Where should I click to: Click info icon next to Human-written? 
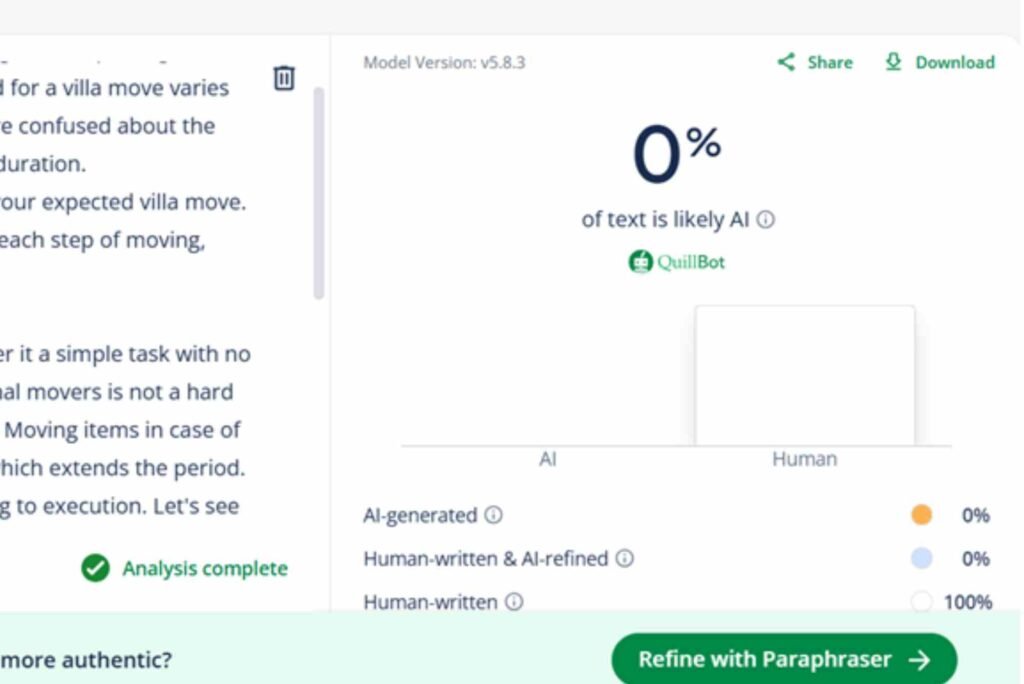[514, 602]
